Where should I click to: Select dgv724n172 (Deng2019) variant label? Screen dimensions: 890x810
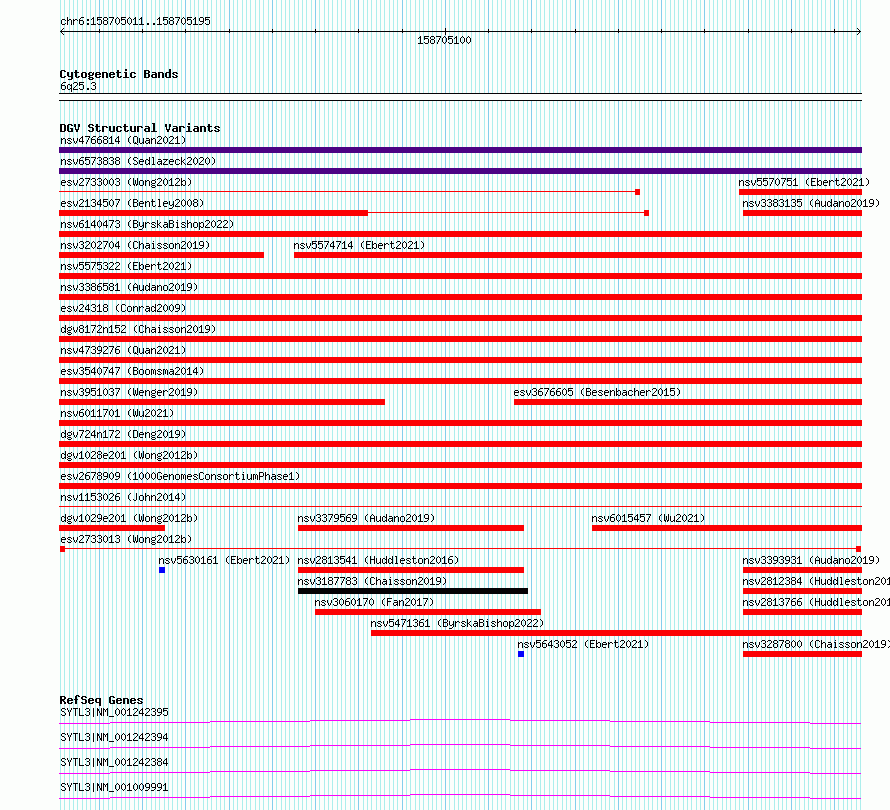(123, 434)
